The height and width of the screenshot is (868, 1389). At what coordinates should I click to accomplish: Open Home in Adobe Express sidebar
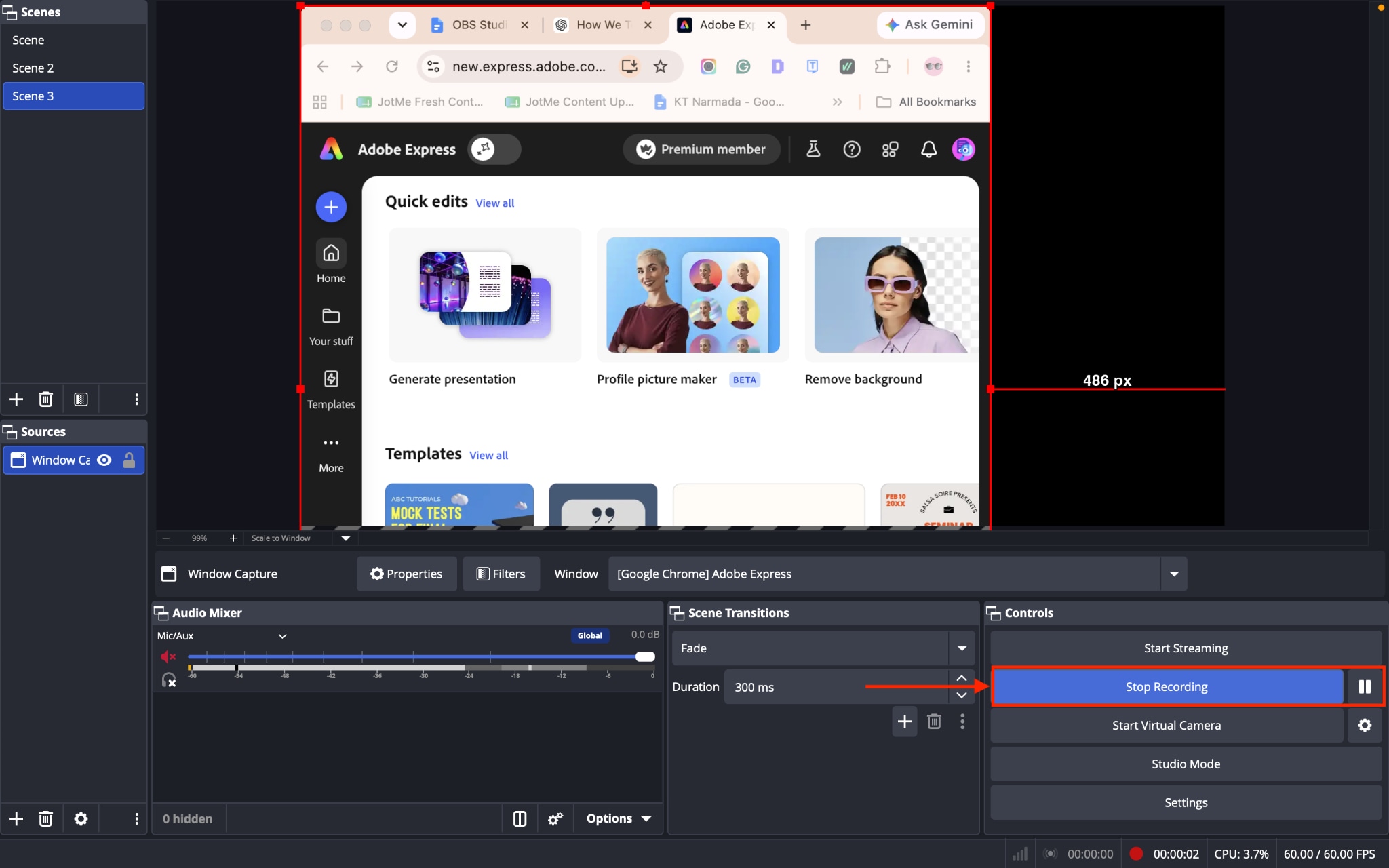point(331,262)
